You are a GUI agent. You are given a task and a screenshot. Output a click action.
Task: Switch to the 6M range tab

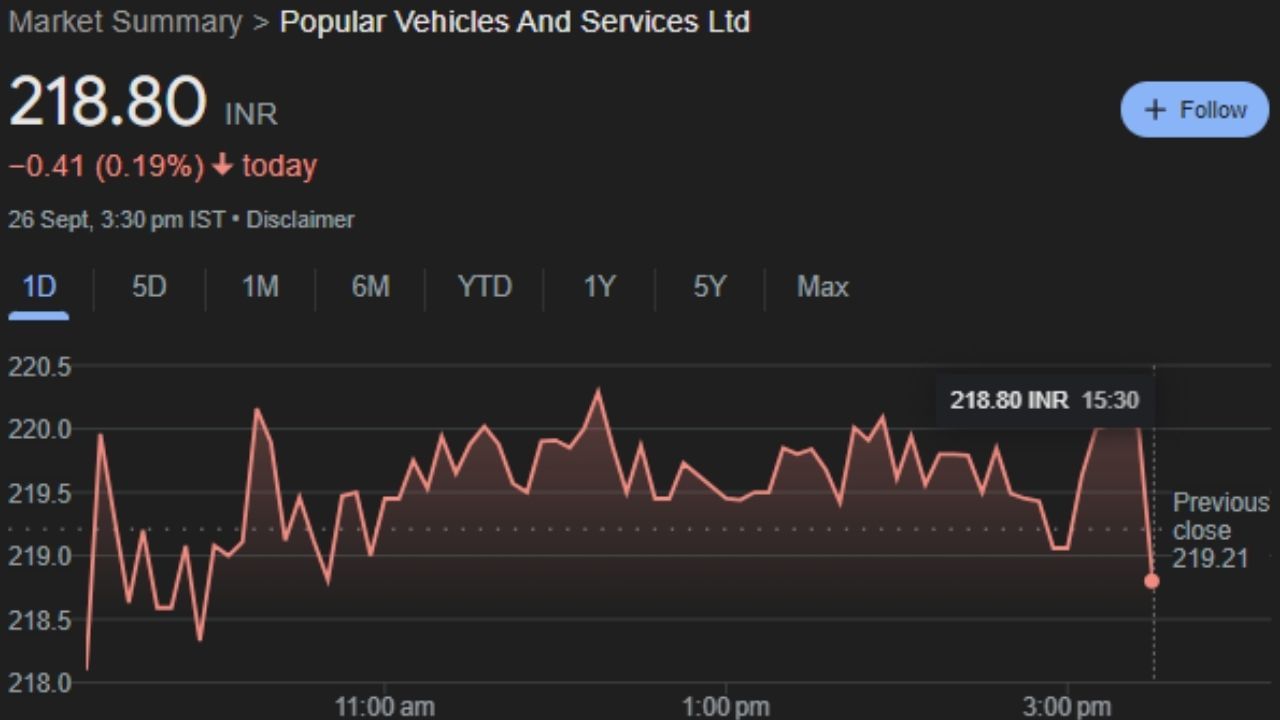(x=370, y=288)
